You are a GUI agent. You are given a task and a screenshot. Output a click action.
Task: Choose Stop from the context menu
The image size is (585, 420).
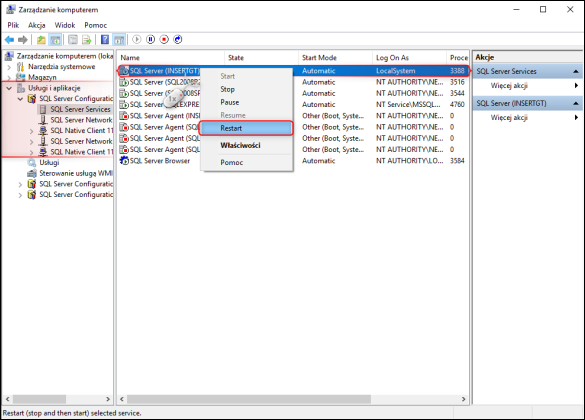pyautogui.click(x=247, y=89)
